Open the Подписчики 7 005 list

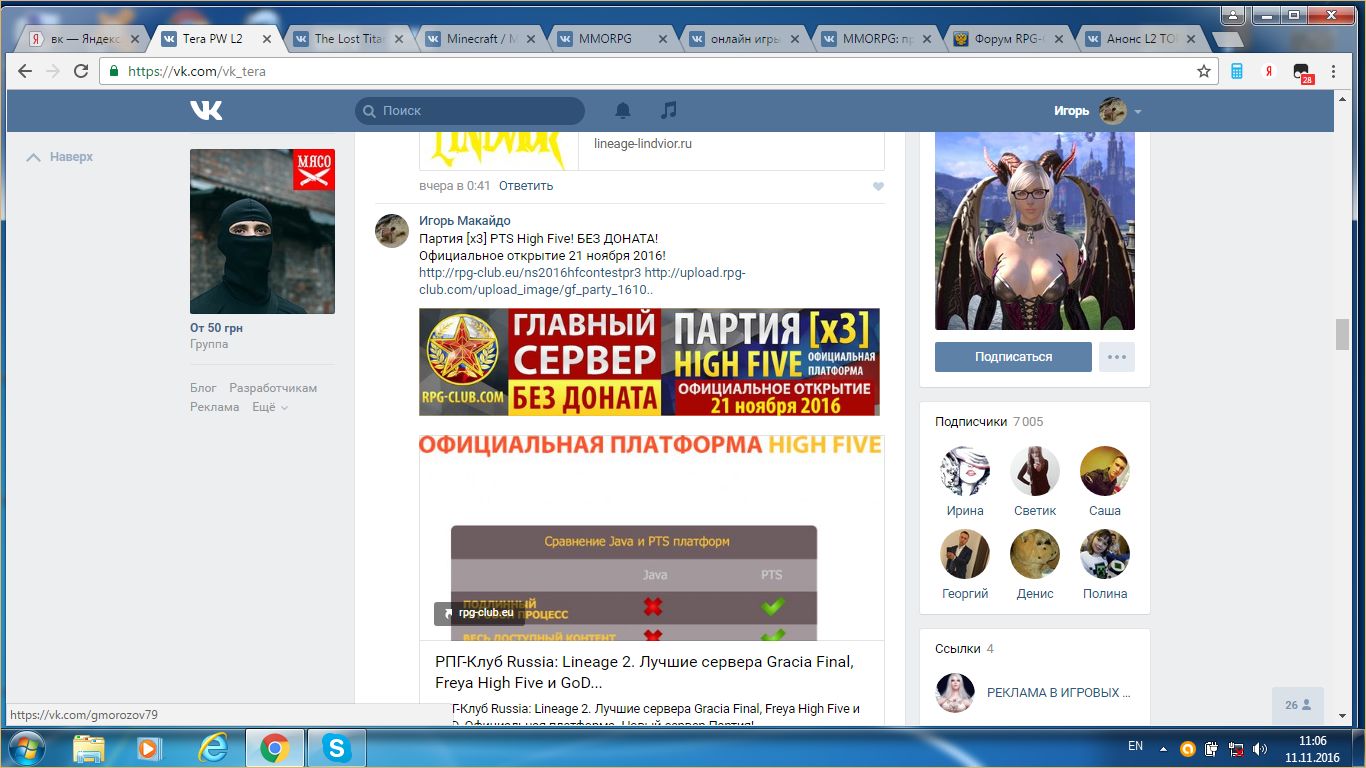(x=989, y=422)
